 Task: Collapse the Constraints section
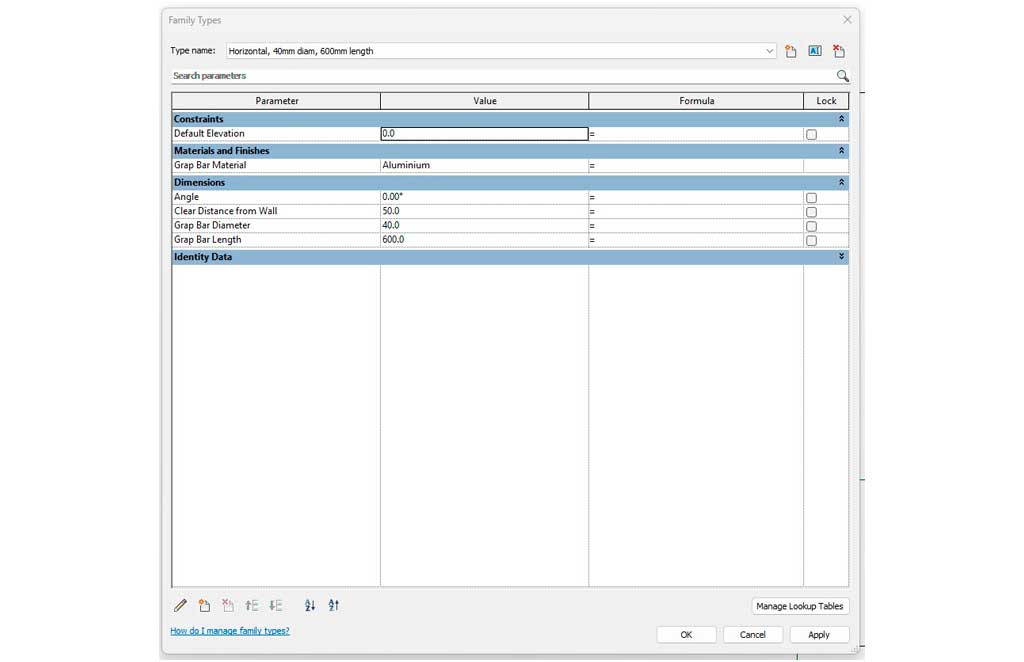(841, 119)
